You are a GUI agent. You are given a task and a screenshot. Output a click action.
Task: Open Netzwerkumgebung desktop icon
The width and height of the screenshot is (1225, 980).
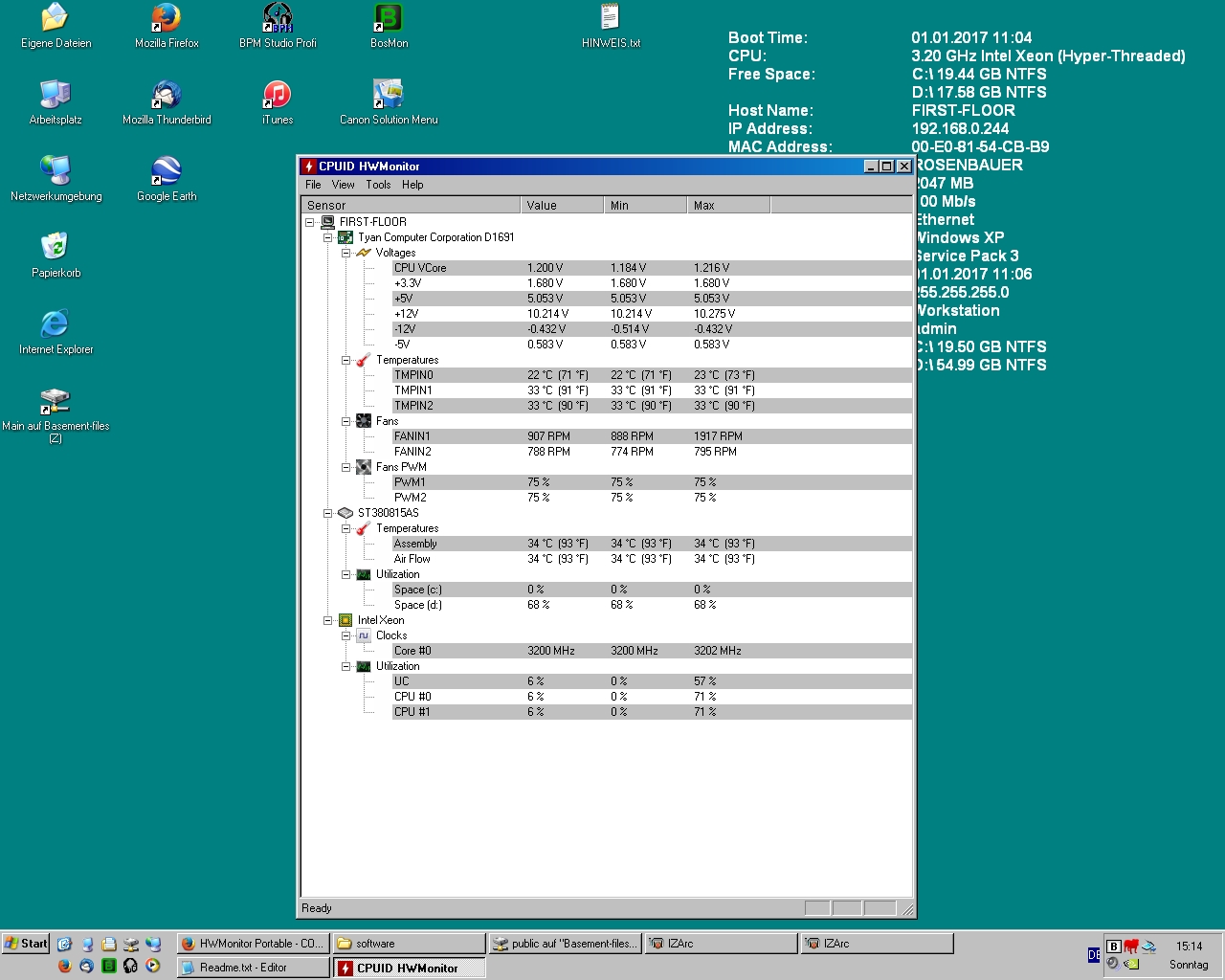(56, 178)
